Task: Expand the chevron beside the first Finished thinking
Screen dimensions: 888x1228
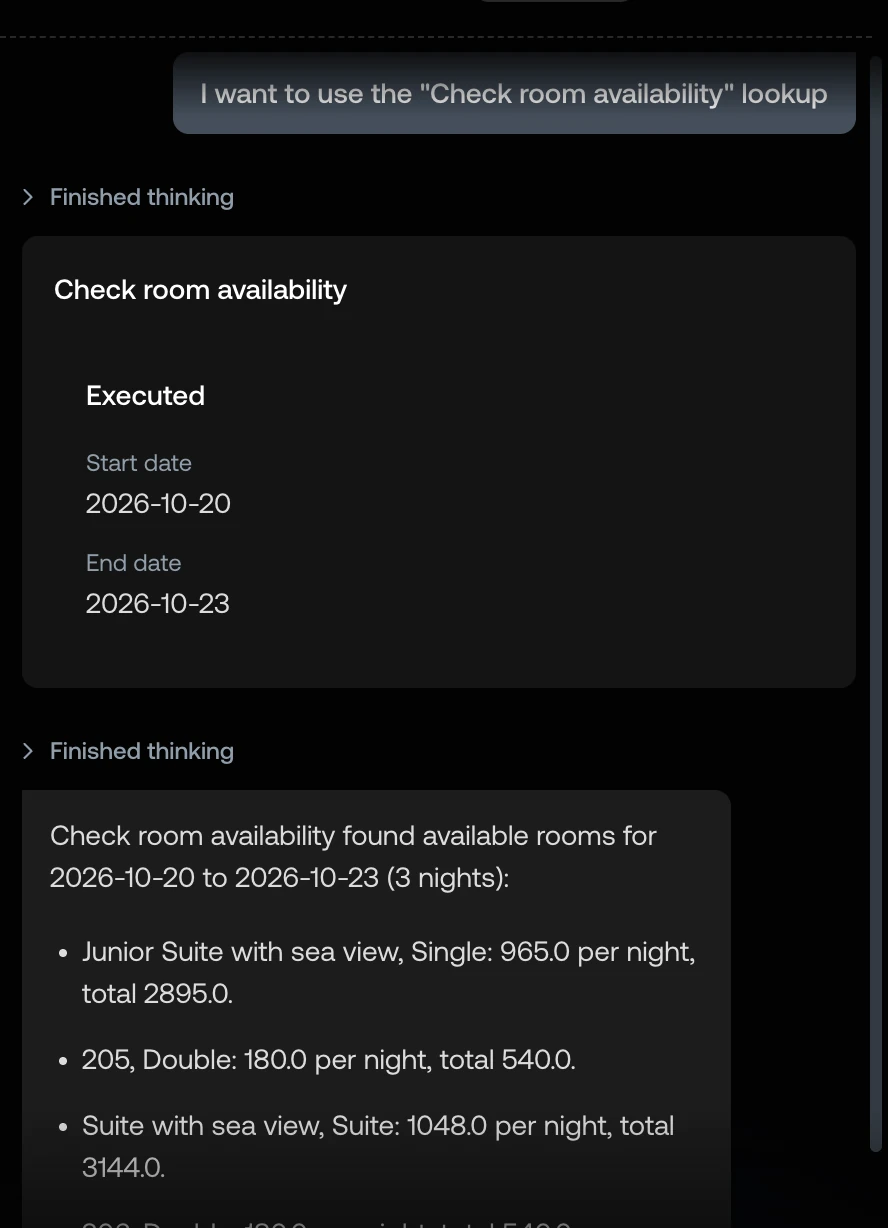Action: [28, 197]
